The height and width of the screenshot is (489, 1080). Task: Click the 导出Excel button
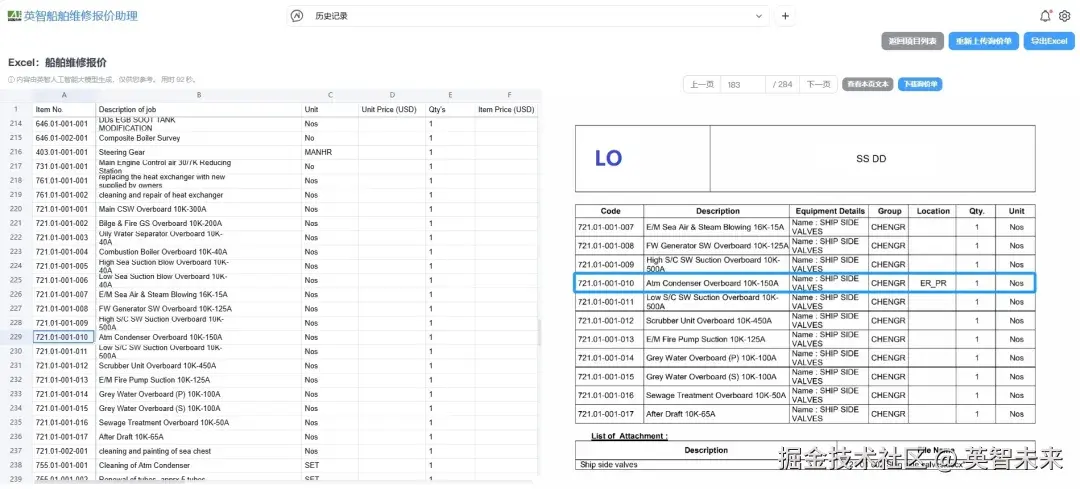coord(1048,41)
